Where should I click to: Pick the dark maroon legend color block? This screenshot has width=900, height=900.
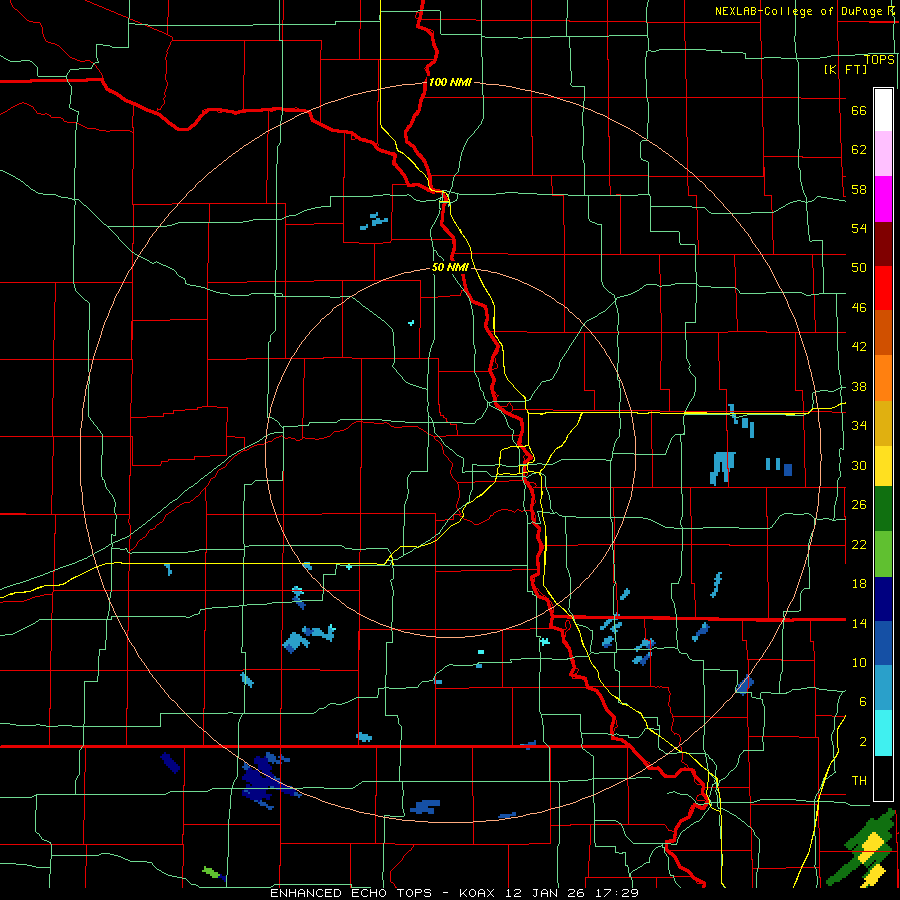tap(883, 244)
